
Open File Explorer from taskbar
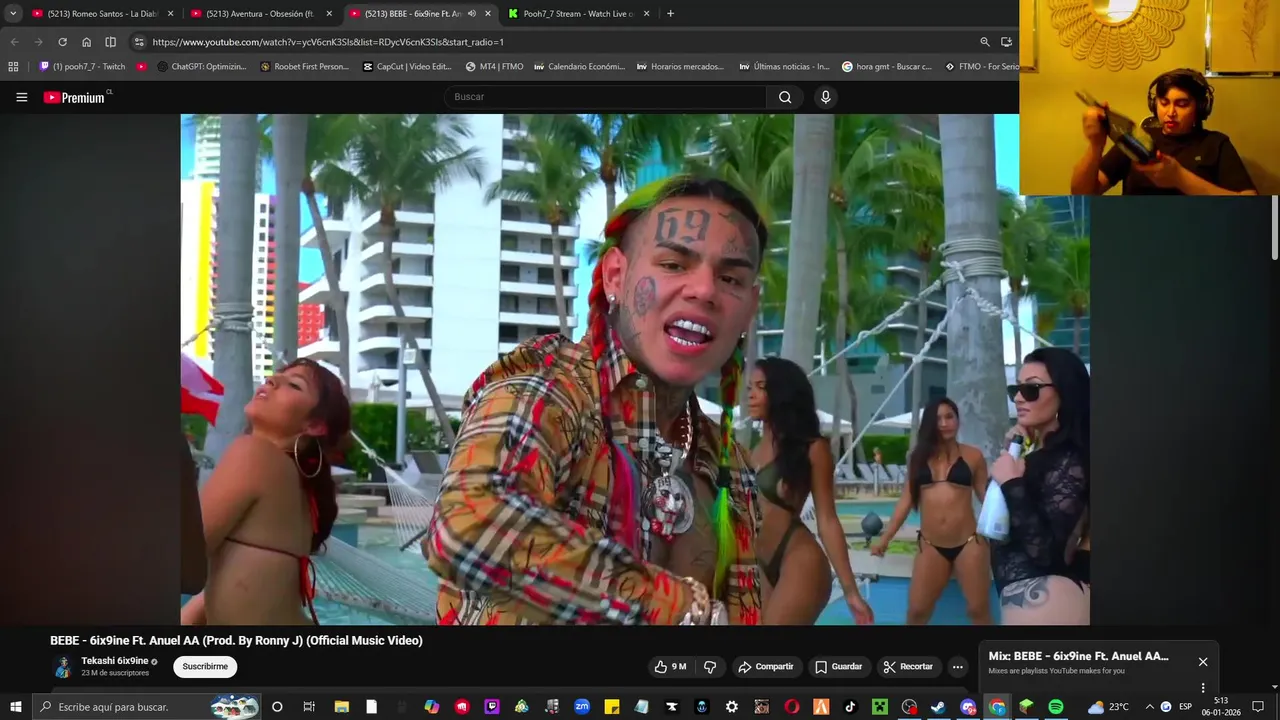[x=341, y=707]
